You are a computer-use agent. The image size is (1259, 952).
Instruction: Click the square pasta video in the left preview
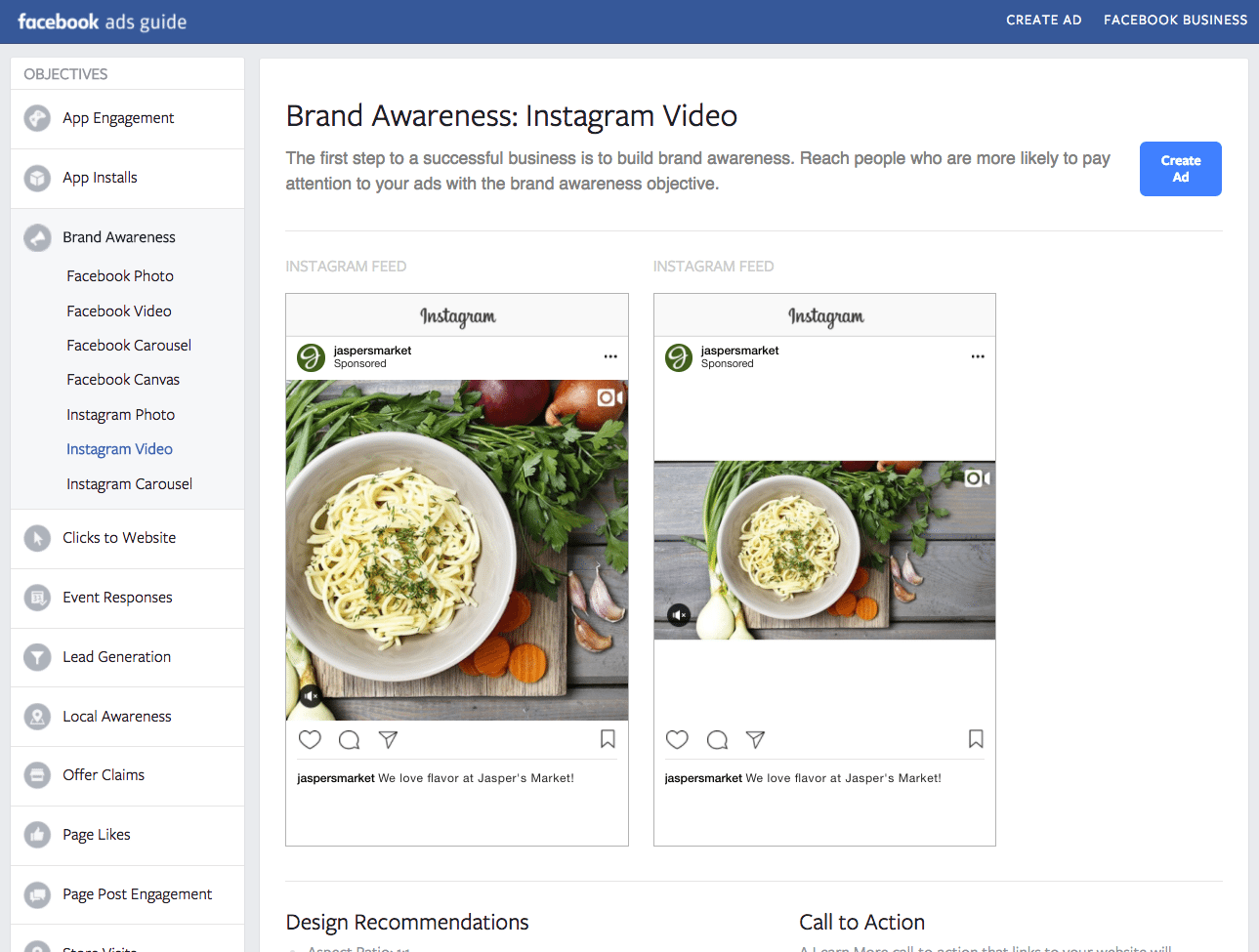tap(457, 550)
